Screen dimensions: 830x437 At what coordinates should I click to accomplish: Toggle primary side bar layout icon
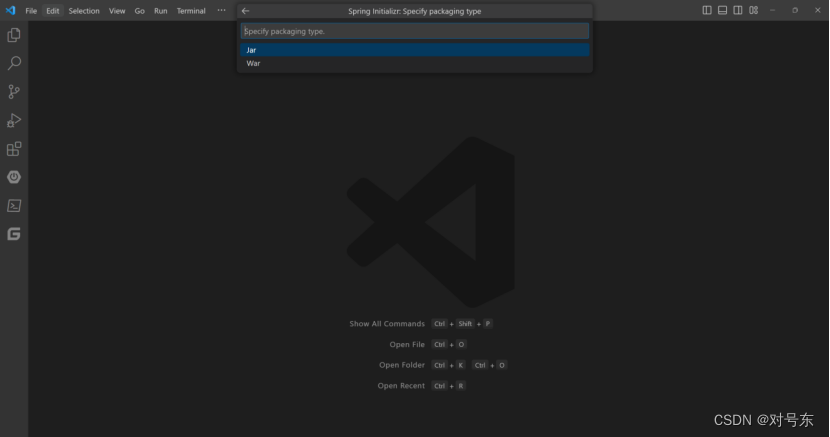pos(707,11)
